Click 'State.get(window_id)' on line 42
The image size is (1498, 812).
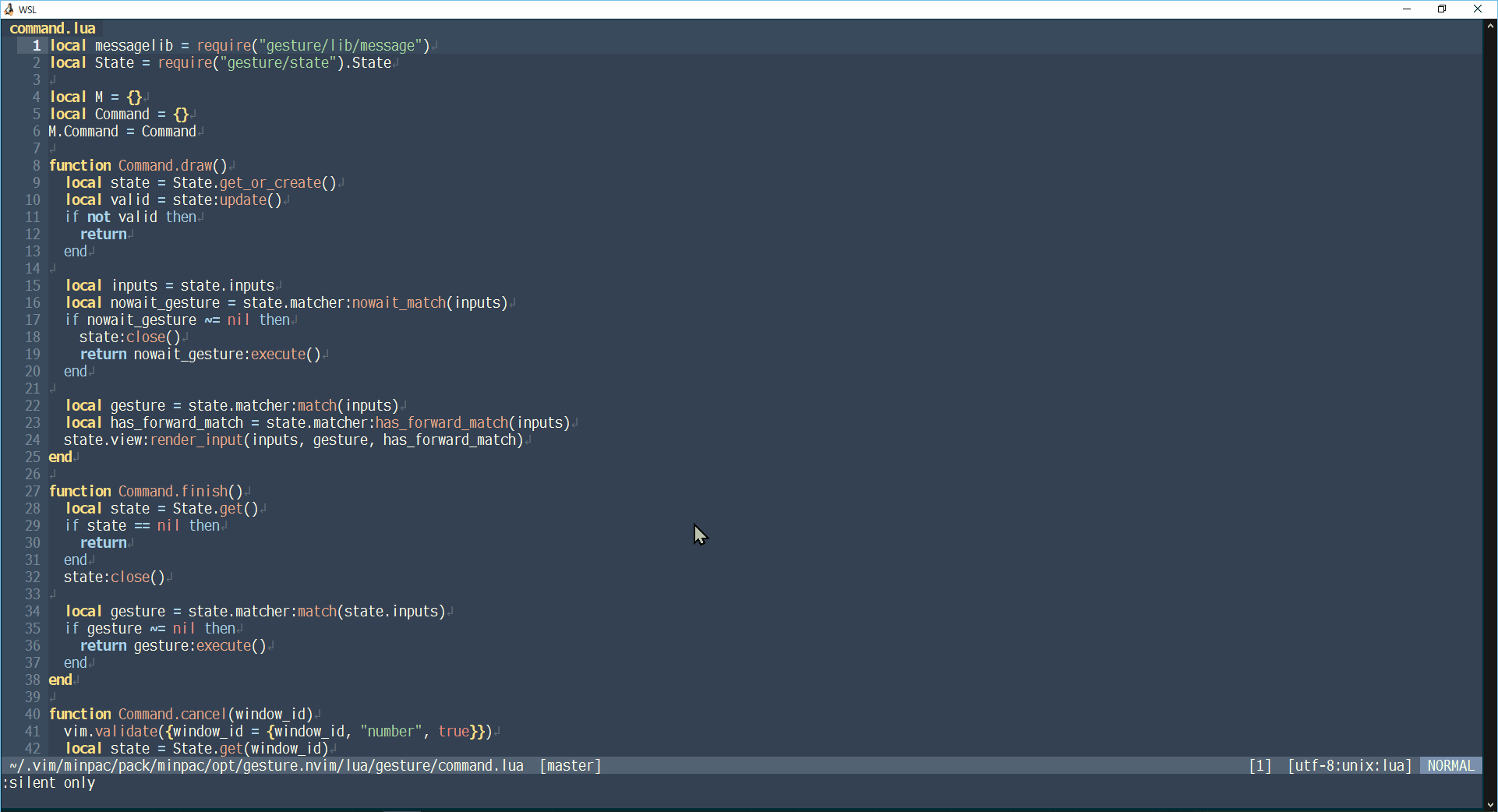251,749
